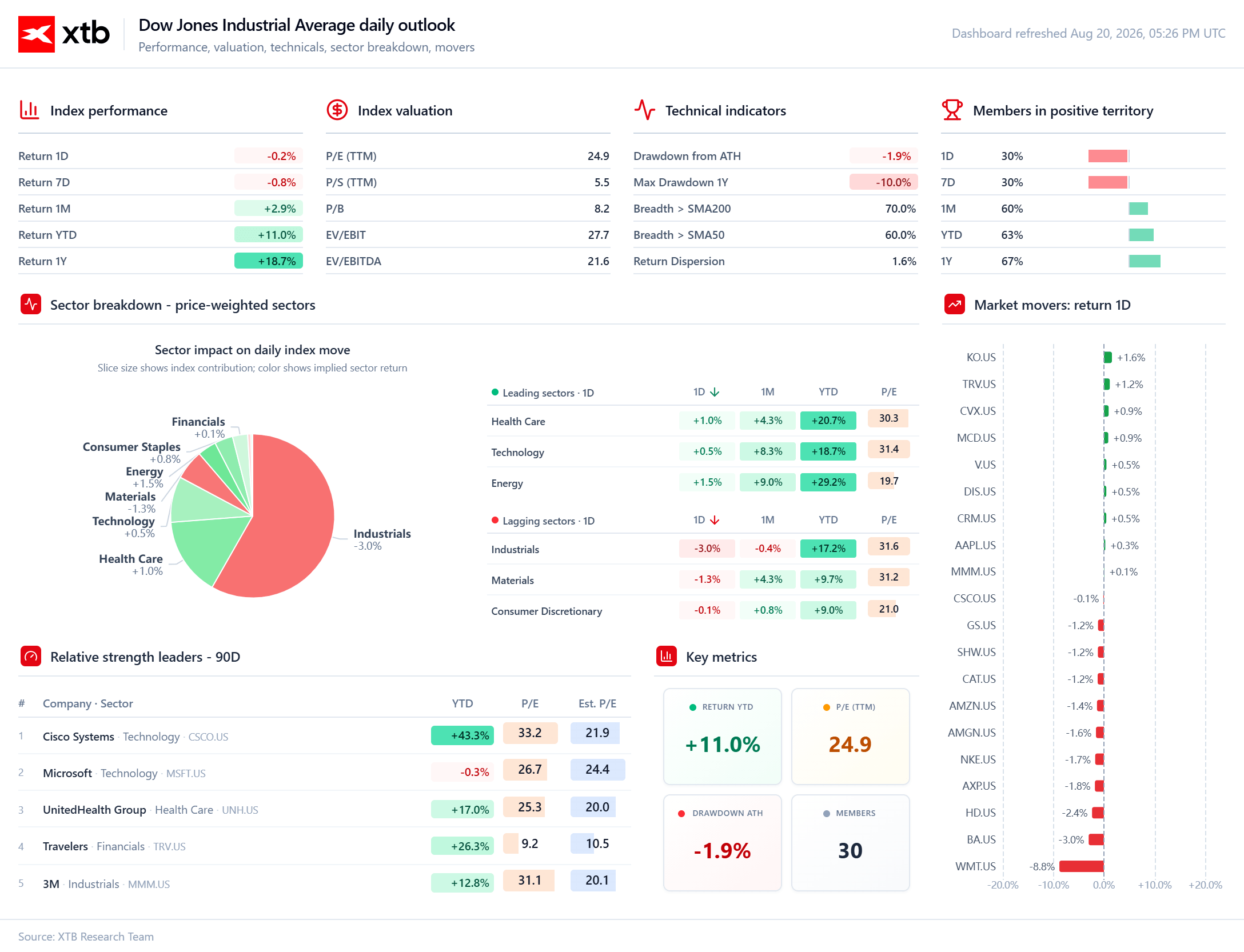Click the WMT.US red bar in market movers
1244x952 pixels.
[1081, 866]
